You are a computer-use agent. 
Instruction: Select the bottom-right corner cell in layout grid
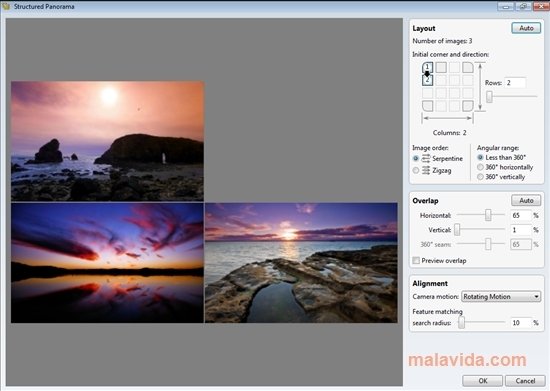pyautogui.click(x=468, y=106)
